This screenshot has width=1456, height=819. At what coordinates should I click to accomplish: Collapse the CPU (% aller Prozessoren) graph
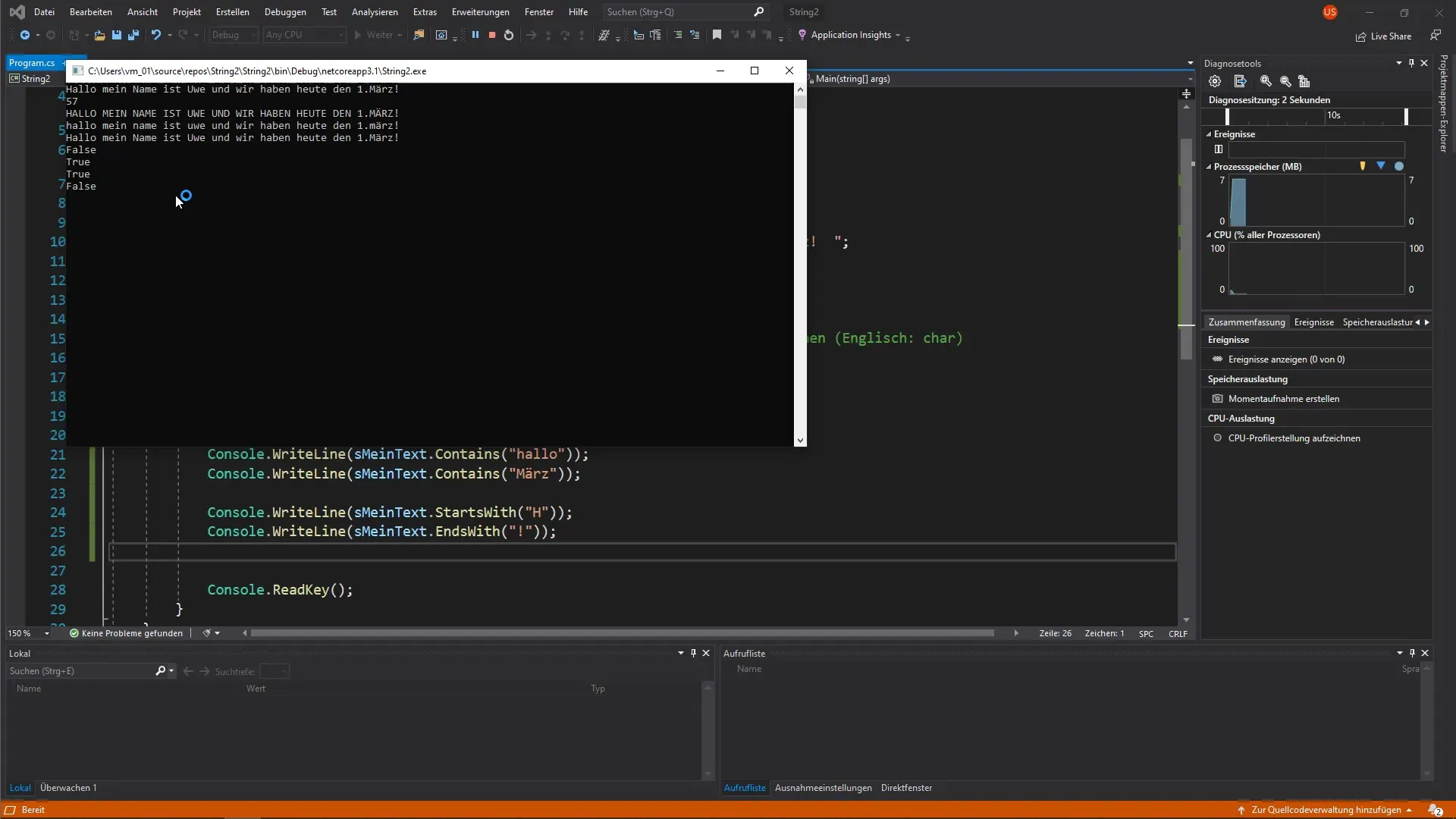(1209, 235)
